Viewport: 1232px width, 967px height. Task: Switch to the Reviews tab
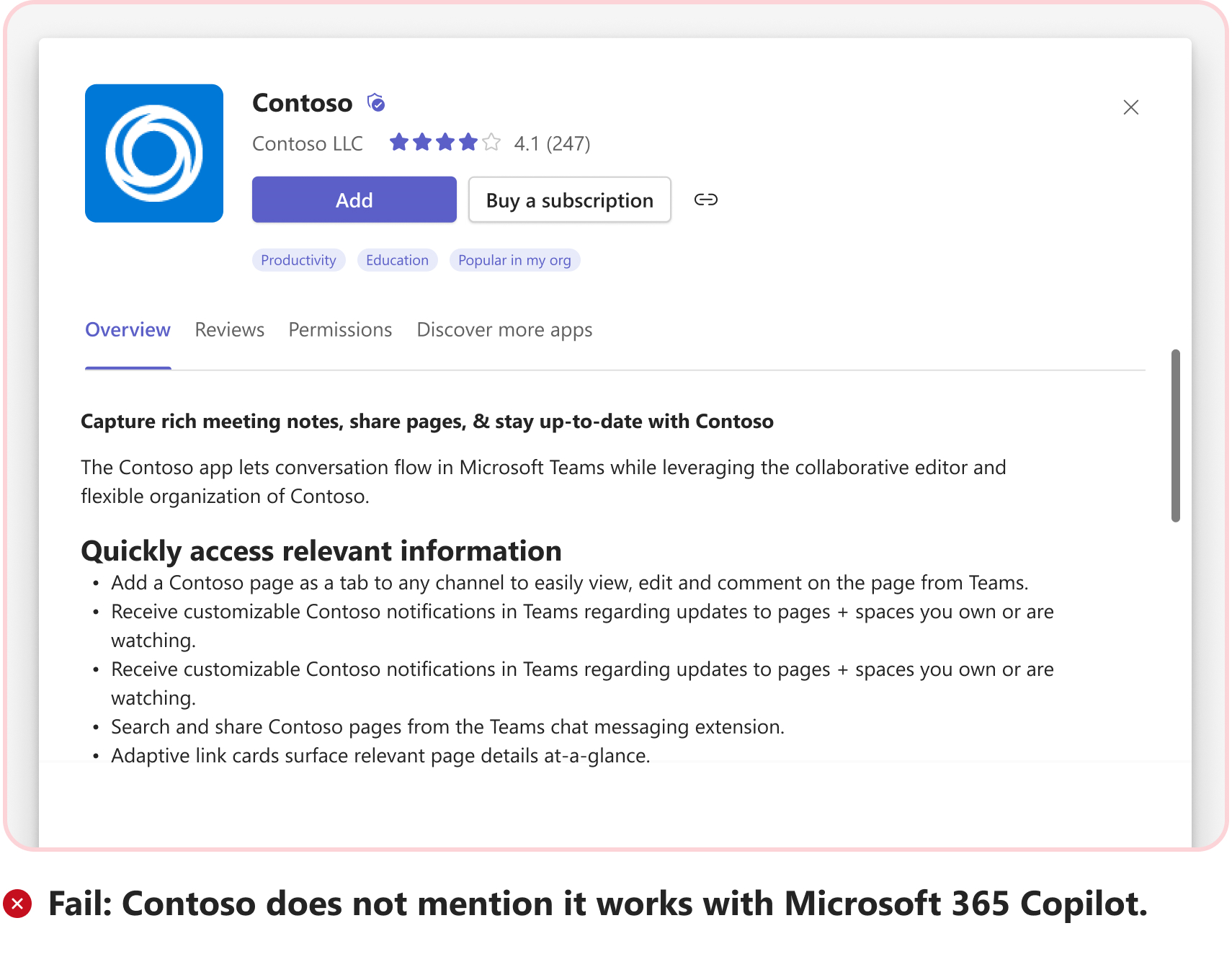click(x=228, y=329)
